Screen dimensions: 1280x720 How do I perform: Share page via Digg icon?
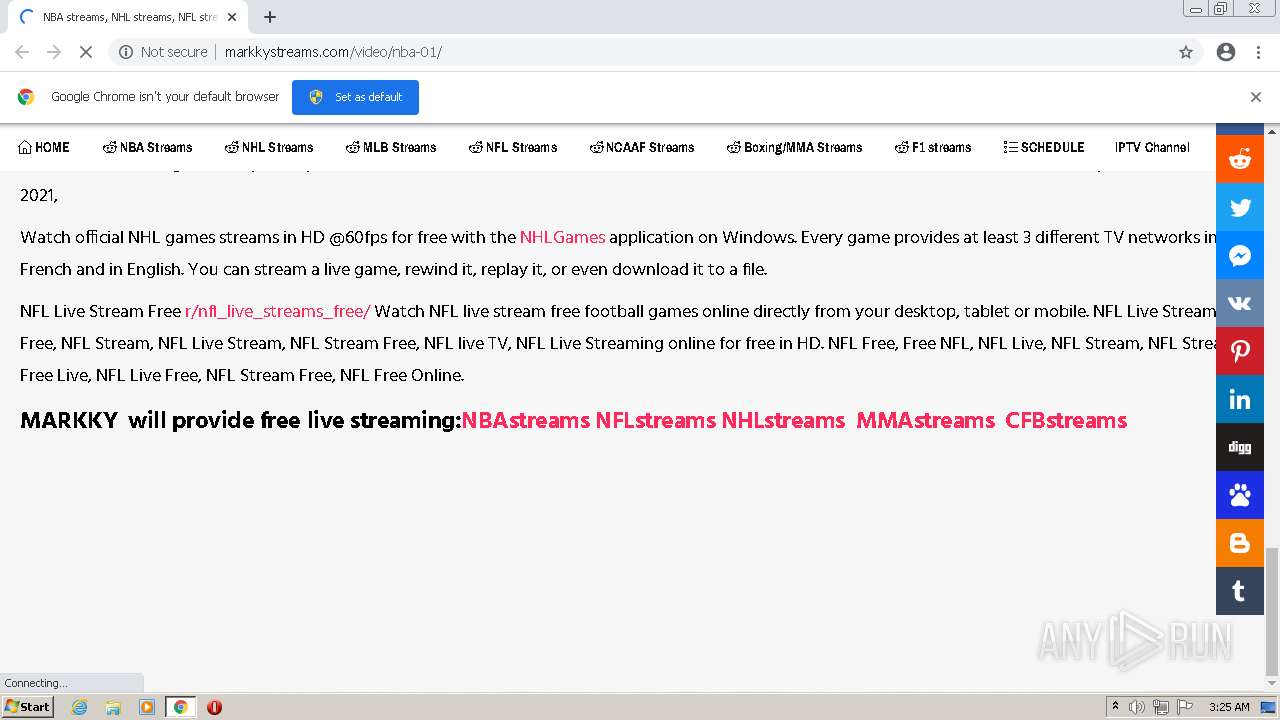coord(1240,447)
